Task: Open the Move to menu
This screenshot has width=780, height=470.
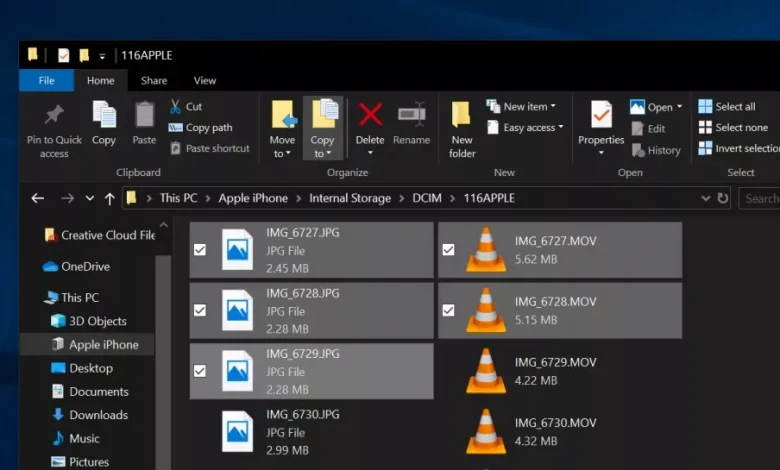Action: tap(283, 129)
